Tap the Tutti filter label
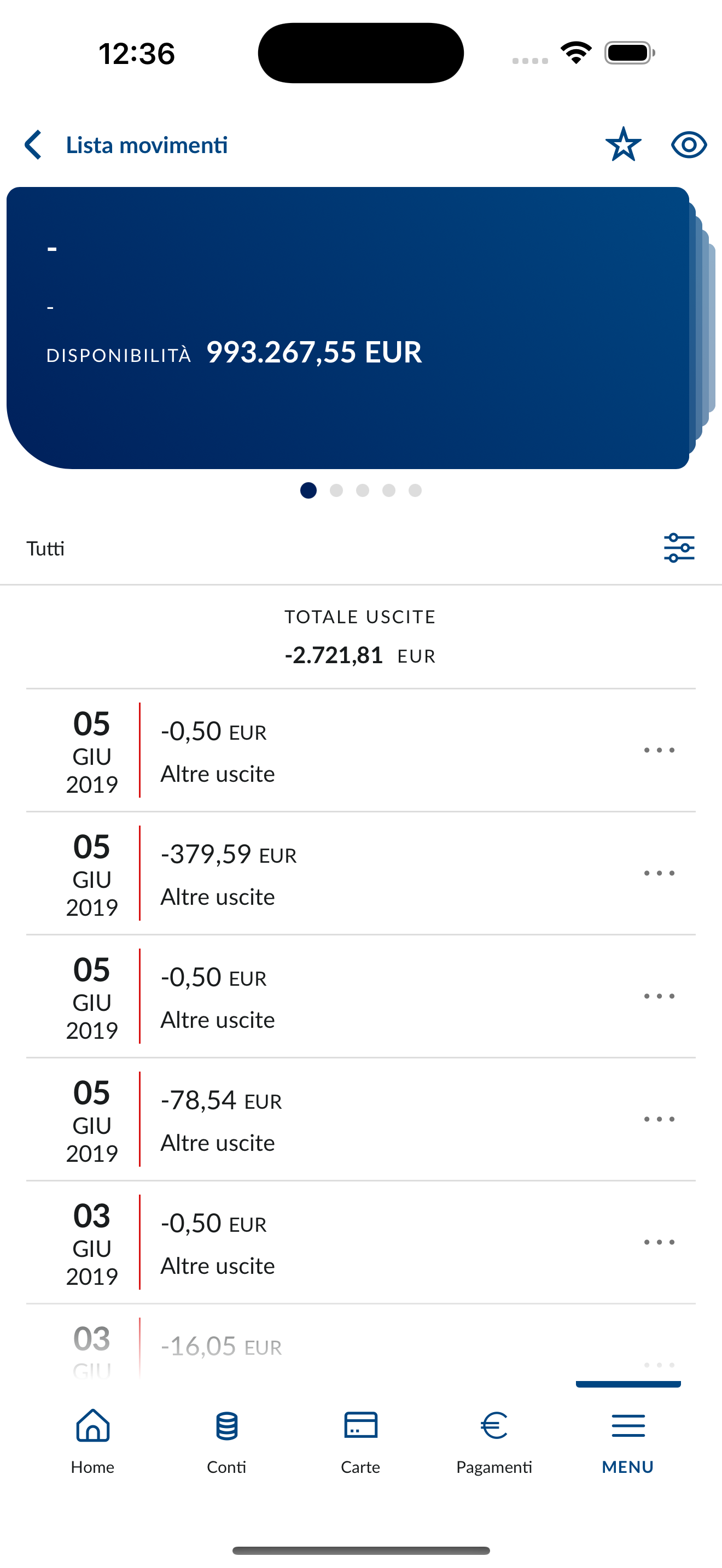 point(45,548)
